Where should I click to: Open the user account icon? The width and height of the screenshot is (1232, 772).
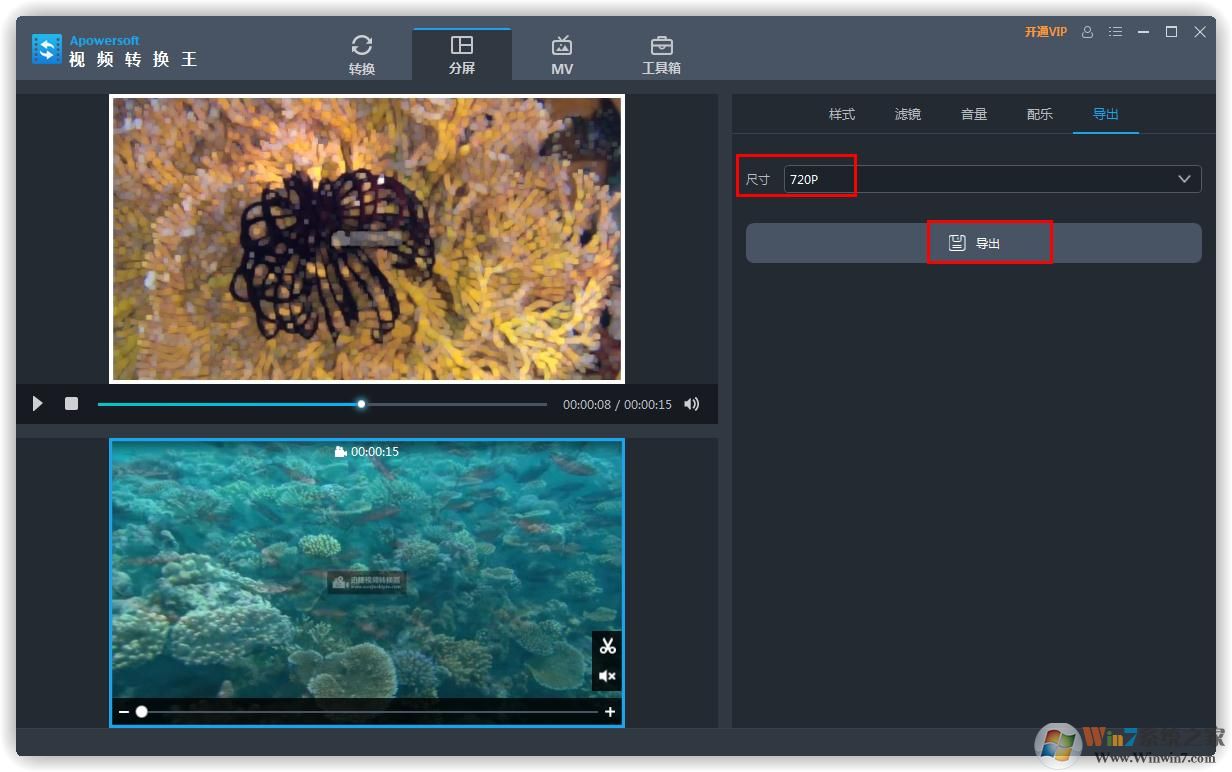coord(1088,32)
